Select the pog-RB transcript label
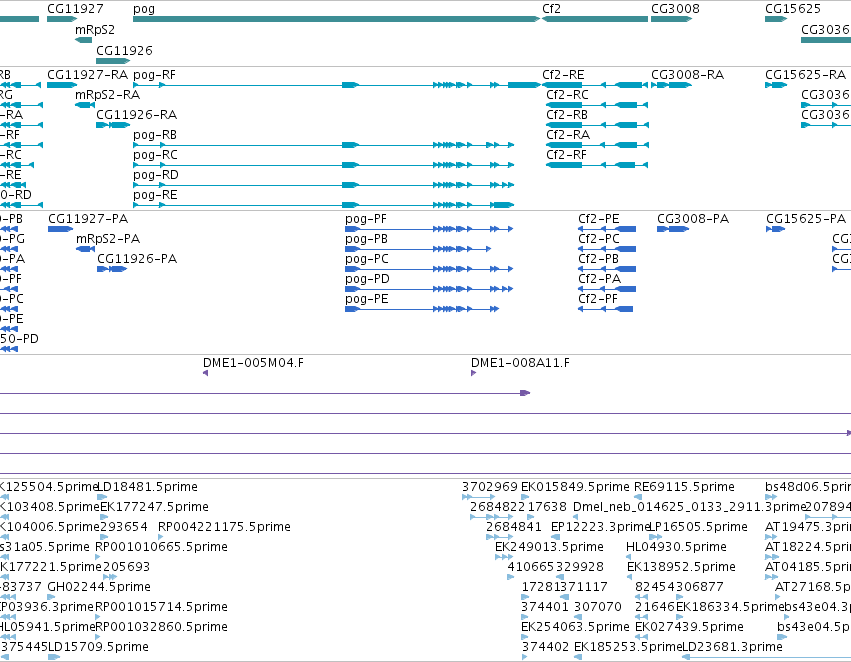Image resolution: width=851 pixels, height=662 pixels. 155,135
